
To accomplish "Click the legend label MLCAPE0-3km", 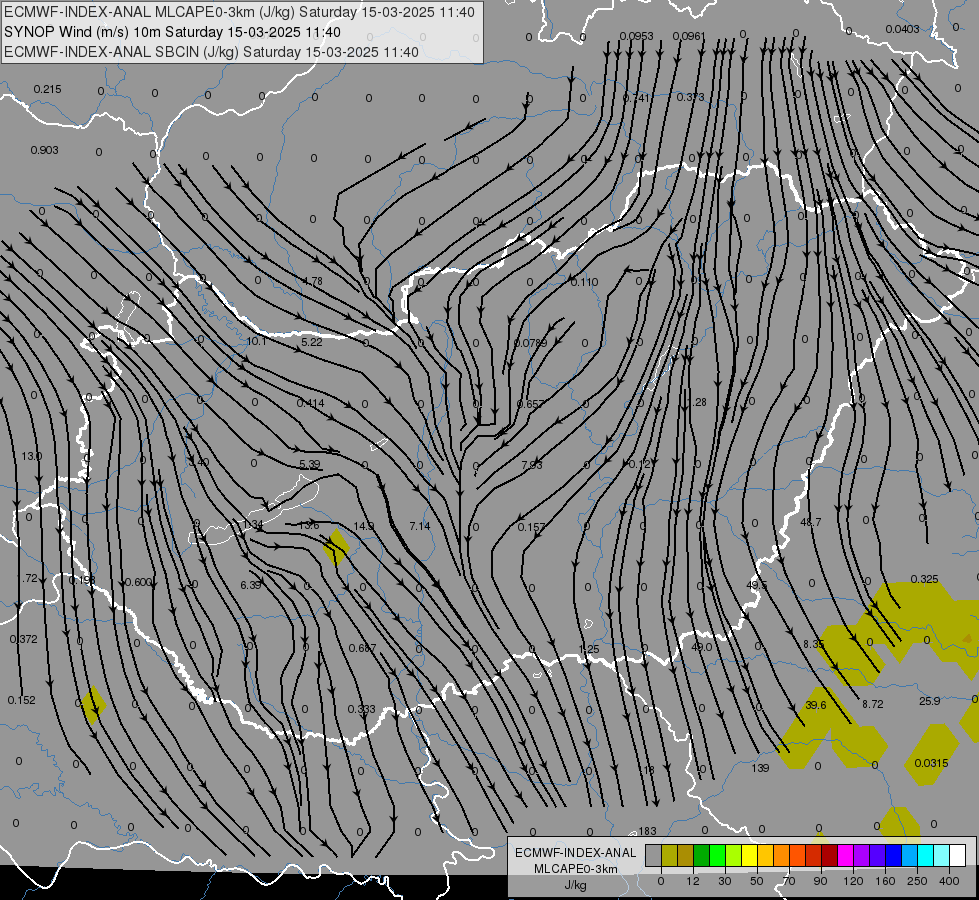I will coord(576,869).
